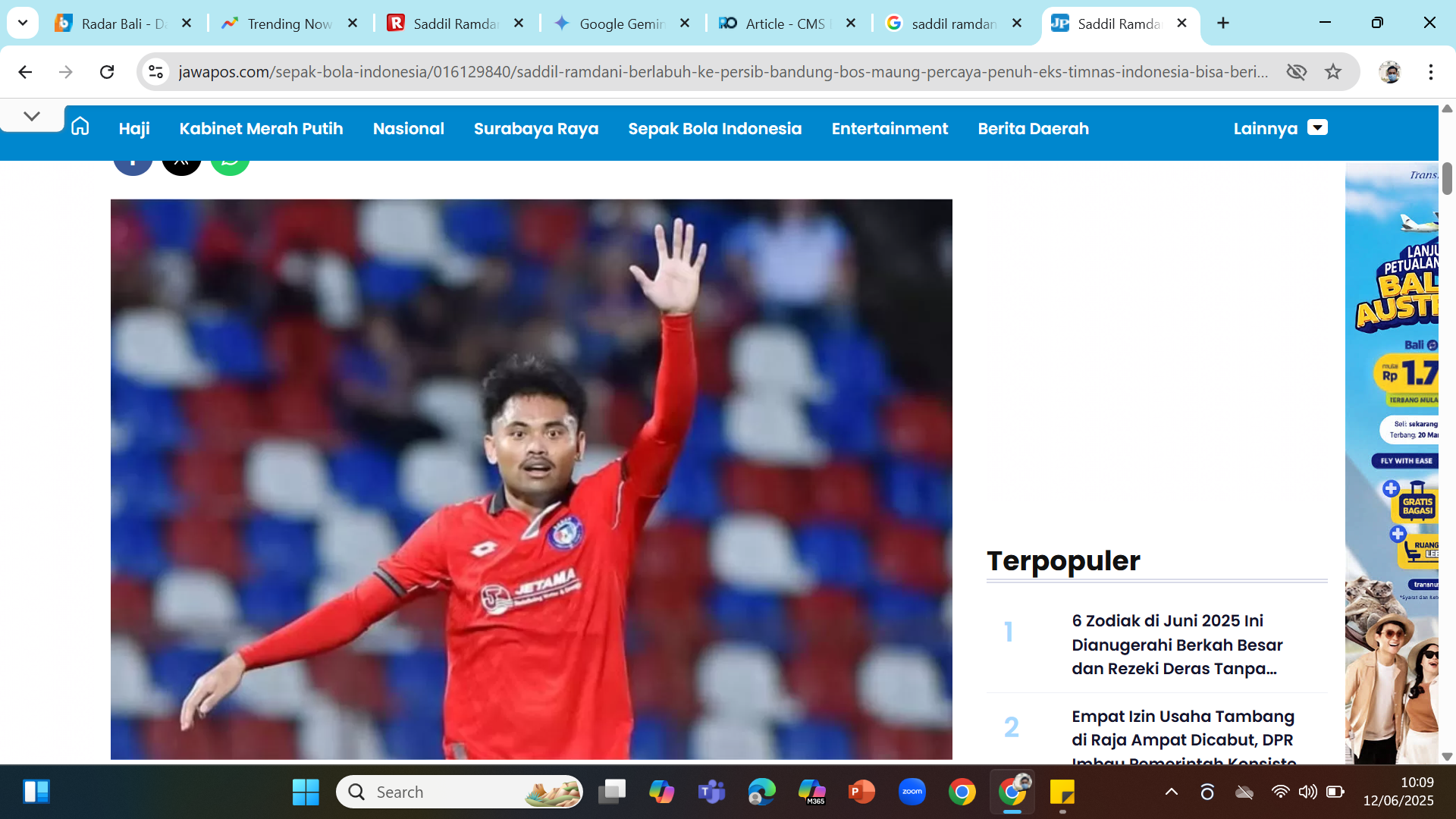Open the Windows widgets taskbar icon
This screenshot has height=819, width=1456.
coord(36,792)
